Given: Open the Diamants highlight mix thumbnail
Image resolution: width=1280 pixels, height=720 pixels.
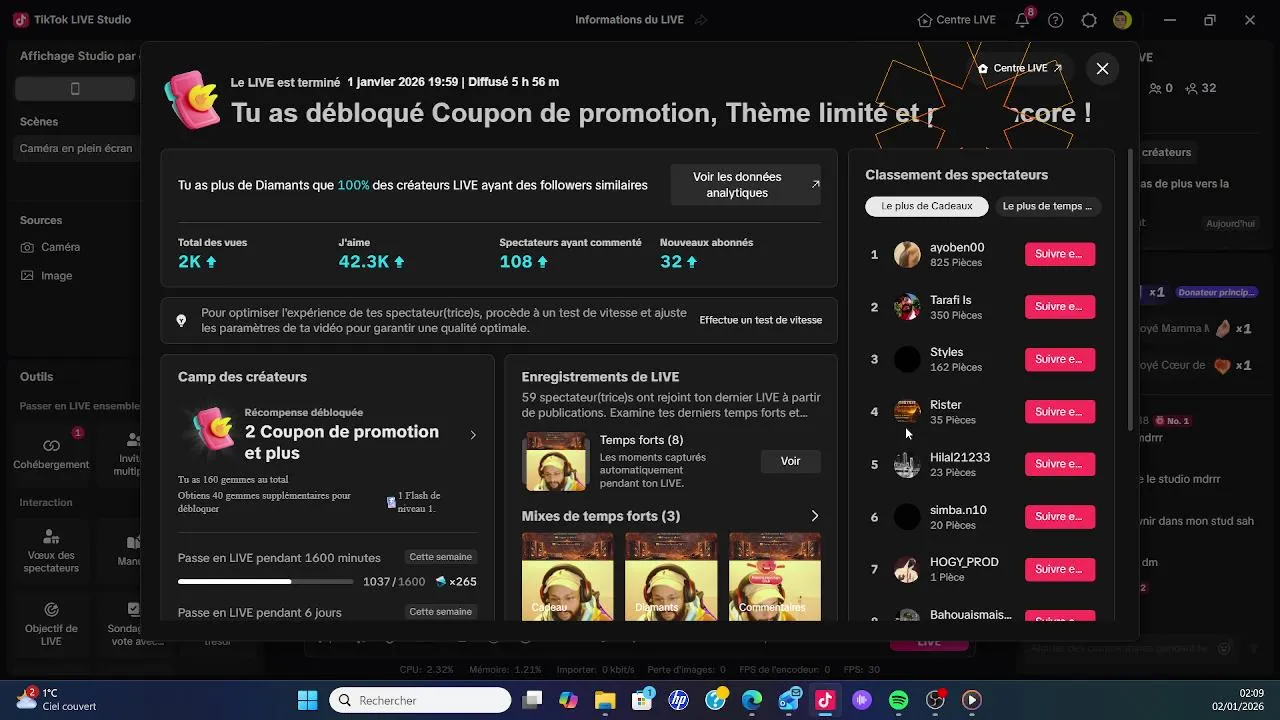Looking at the screenshot, I should tap(671, 576).
